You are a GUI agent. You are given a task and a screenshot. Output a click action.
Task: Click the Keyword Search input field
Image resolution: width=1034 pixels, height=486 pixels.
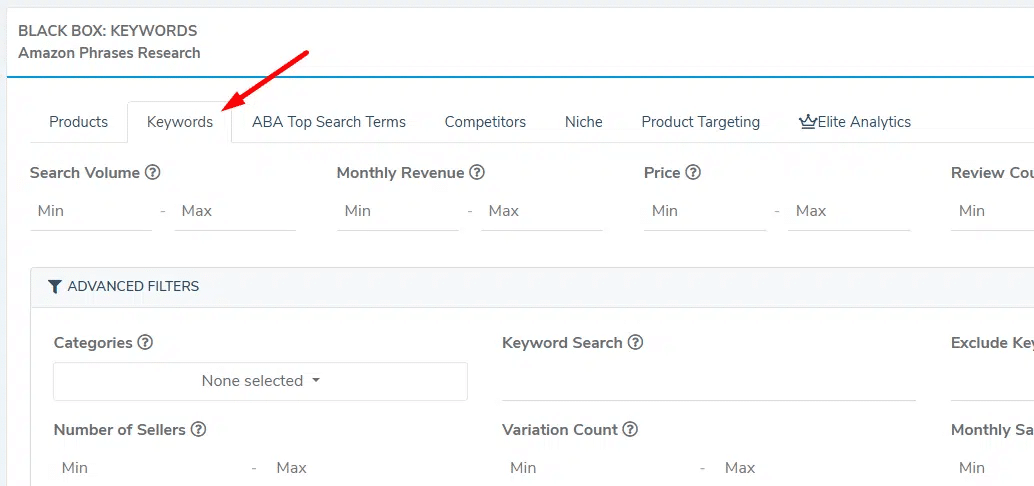click(708, 382)
